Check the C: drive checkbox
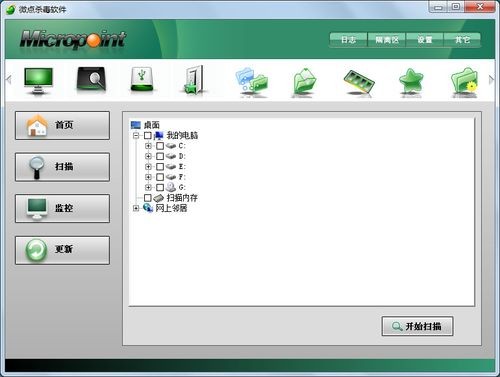Image resolution: width=500 pixels, height=377 pixels. pyautogui.click(x=160, y=146)
